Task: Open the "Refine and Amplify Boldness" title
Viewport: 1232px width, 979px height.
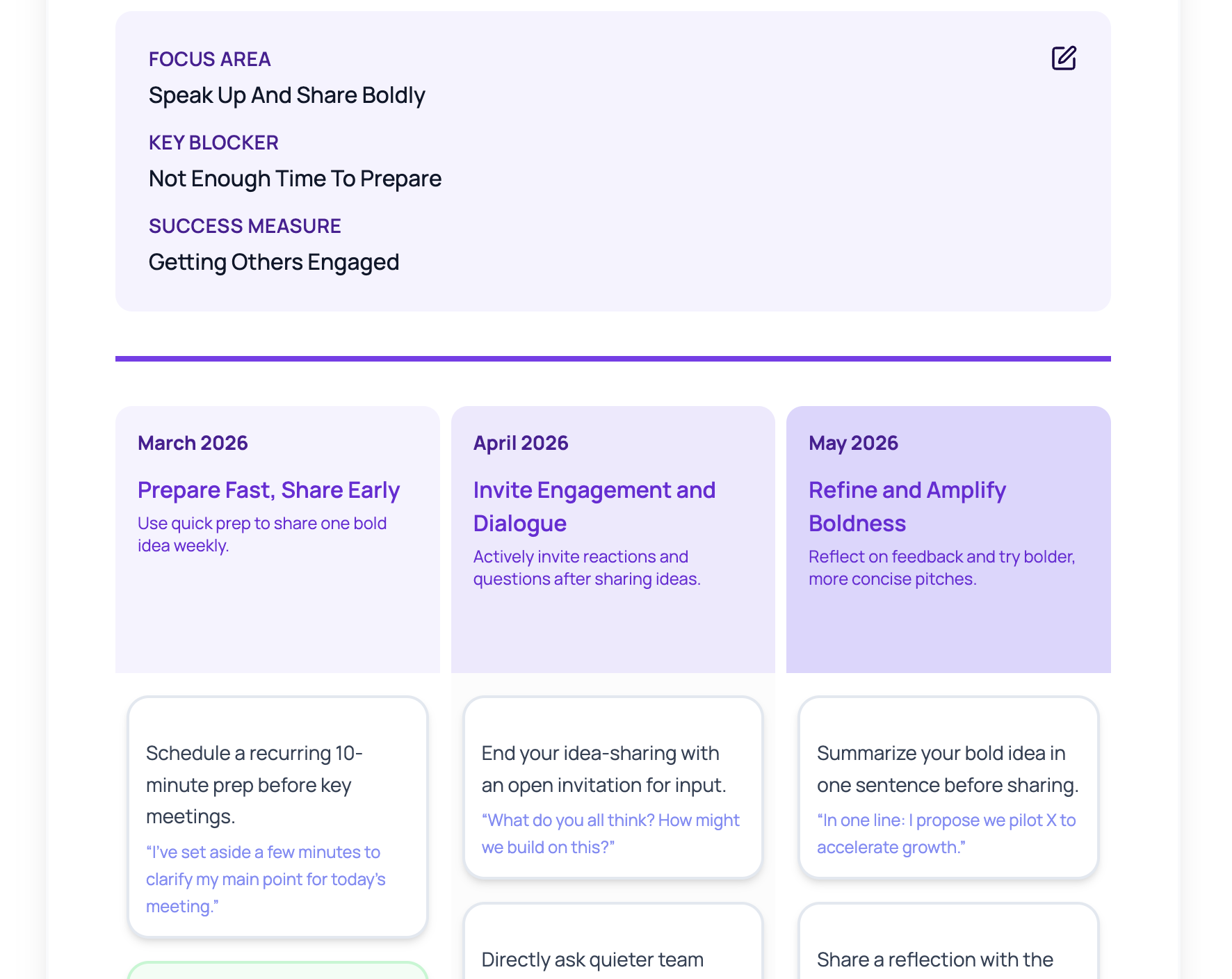Action: click(x=907, y=506)
